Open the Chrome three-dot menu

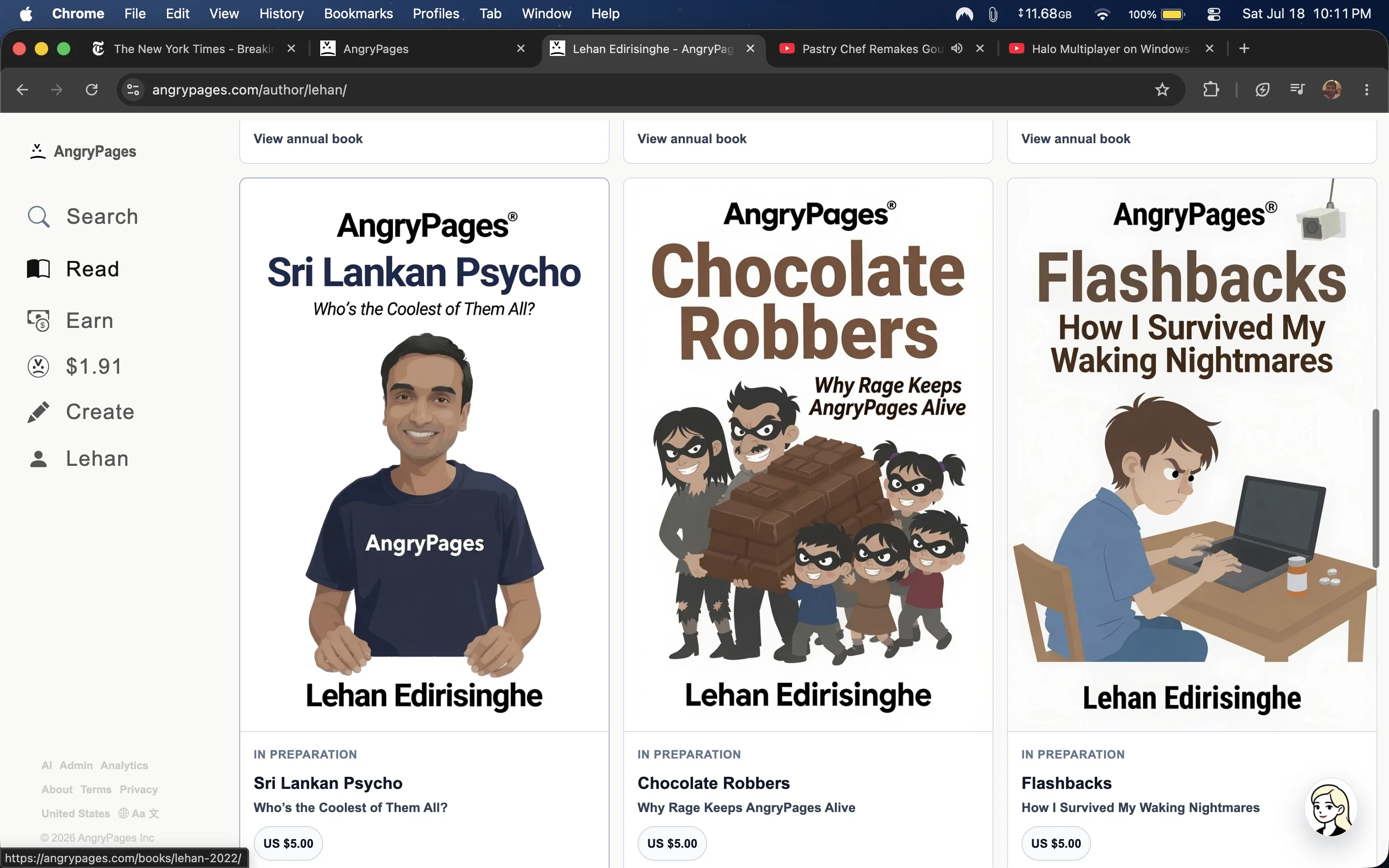point(1367,90)
